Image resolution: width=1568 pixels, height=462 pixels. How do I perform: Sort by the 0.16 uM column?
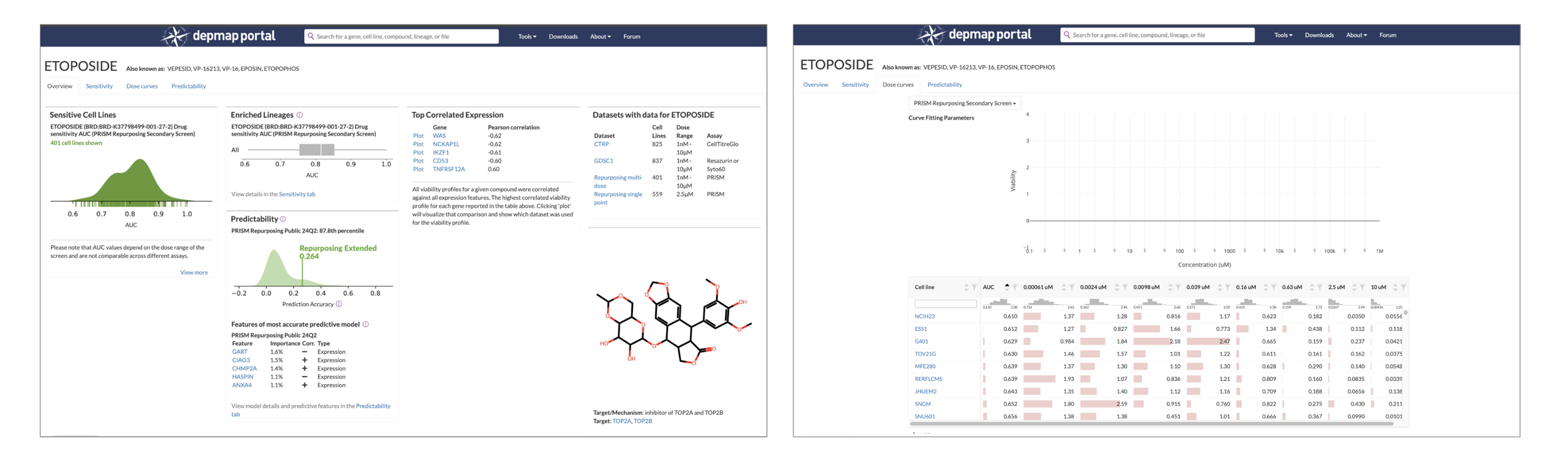tap(1266, 287)
